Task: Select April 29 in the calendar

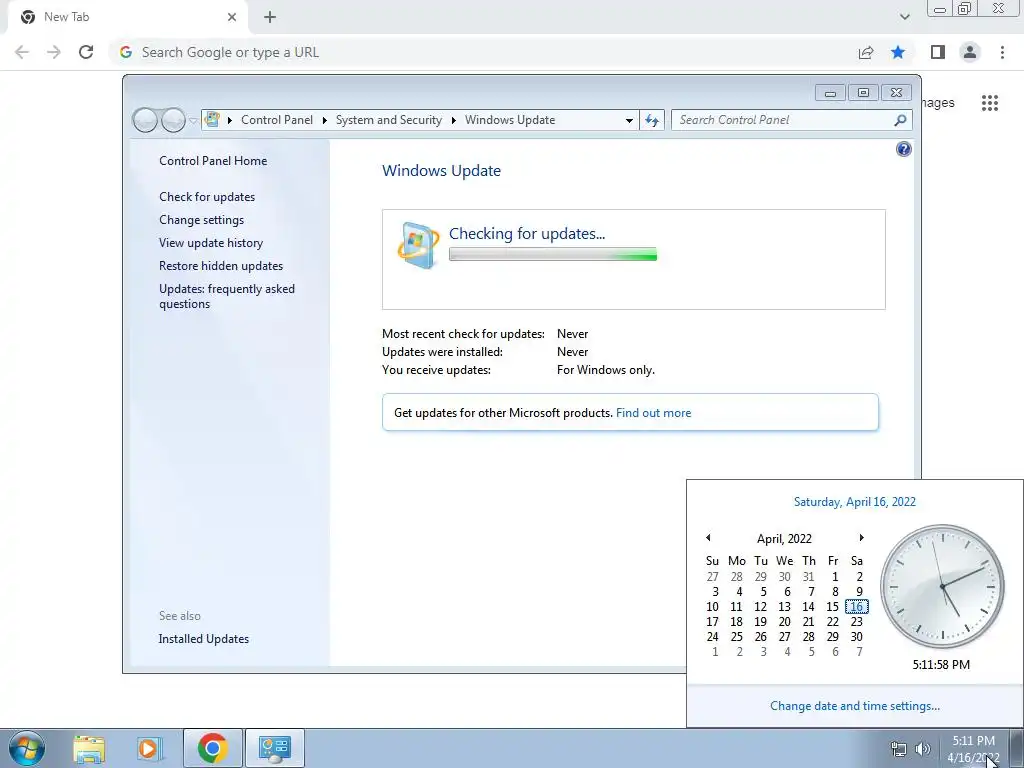Action: coord(833,637)
